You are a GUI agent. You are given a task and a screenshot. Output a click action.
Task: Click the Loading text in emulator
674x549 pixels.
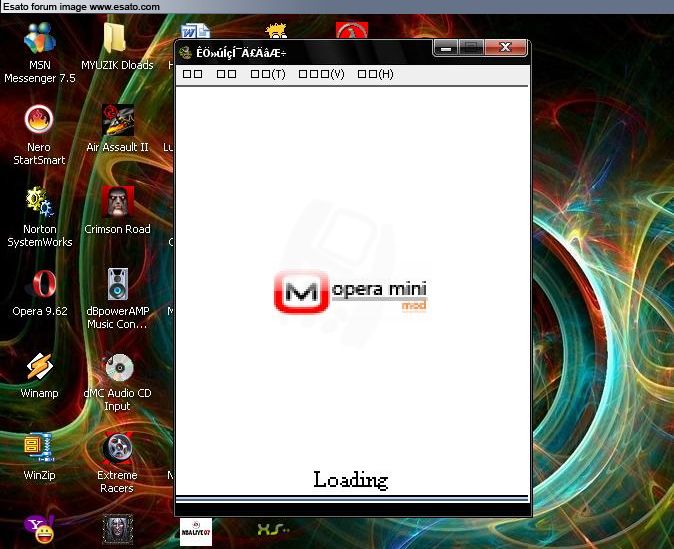pos(351,480)
